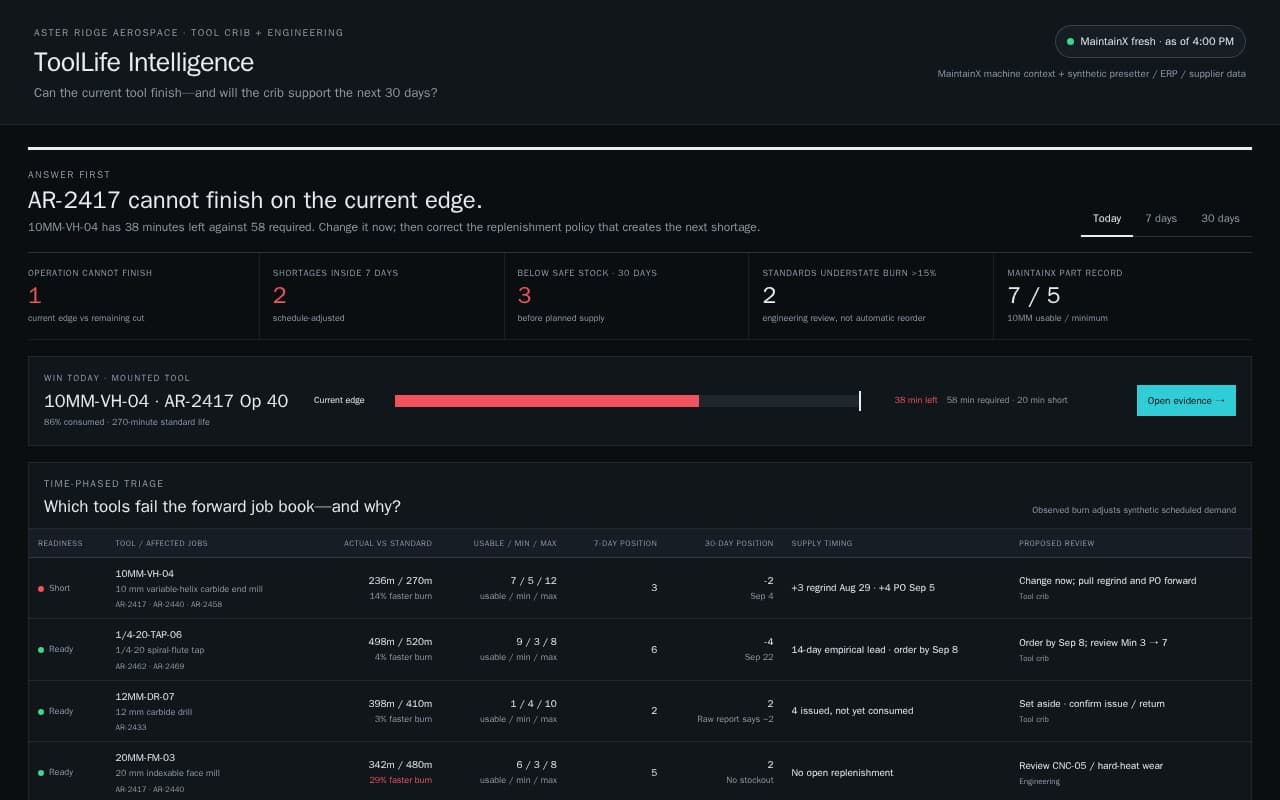The width and height of the screenshot is (1280, 800).
Task: Select the 1/4-20-TAP-06 tool name
Action: 149,635
